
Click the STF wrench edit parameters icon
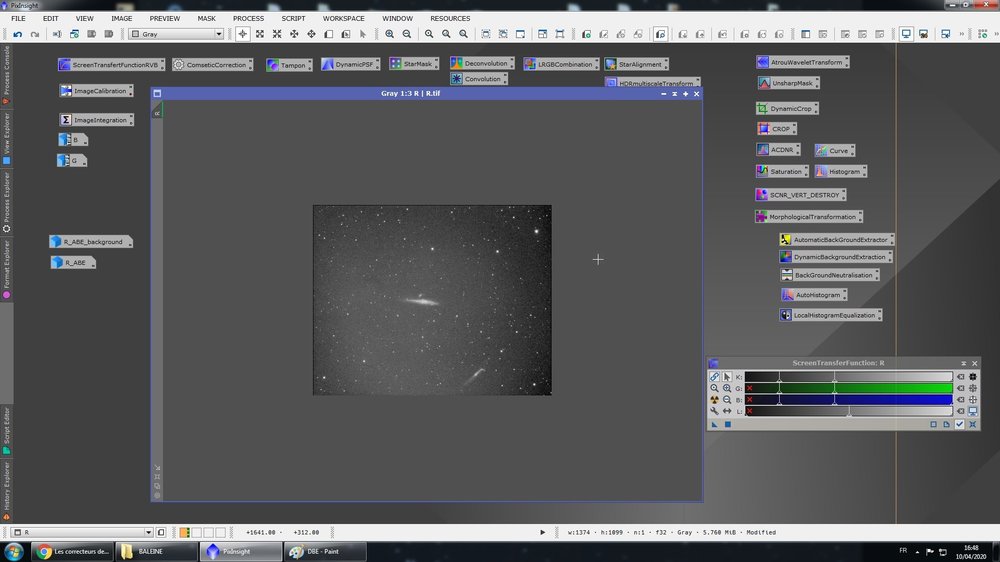click(714, 411)
